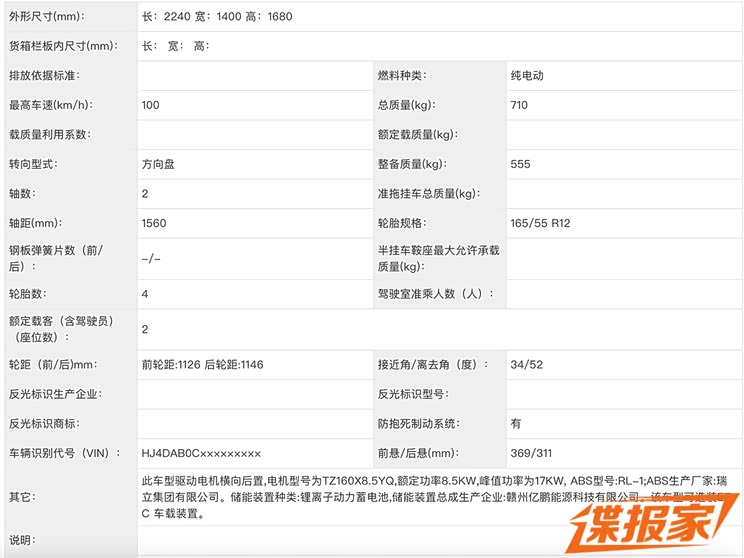The width and height of the screenshot is (744, 558).
Task: Click the 最高车速(km/h) value 100
Action: [151, 105]
